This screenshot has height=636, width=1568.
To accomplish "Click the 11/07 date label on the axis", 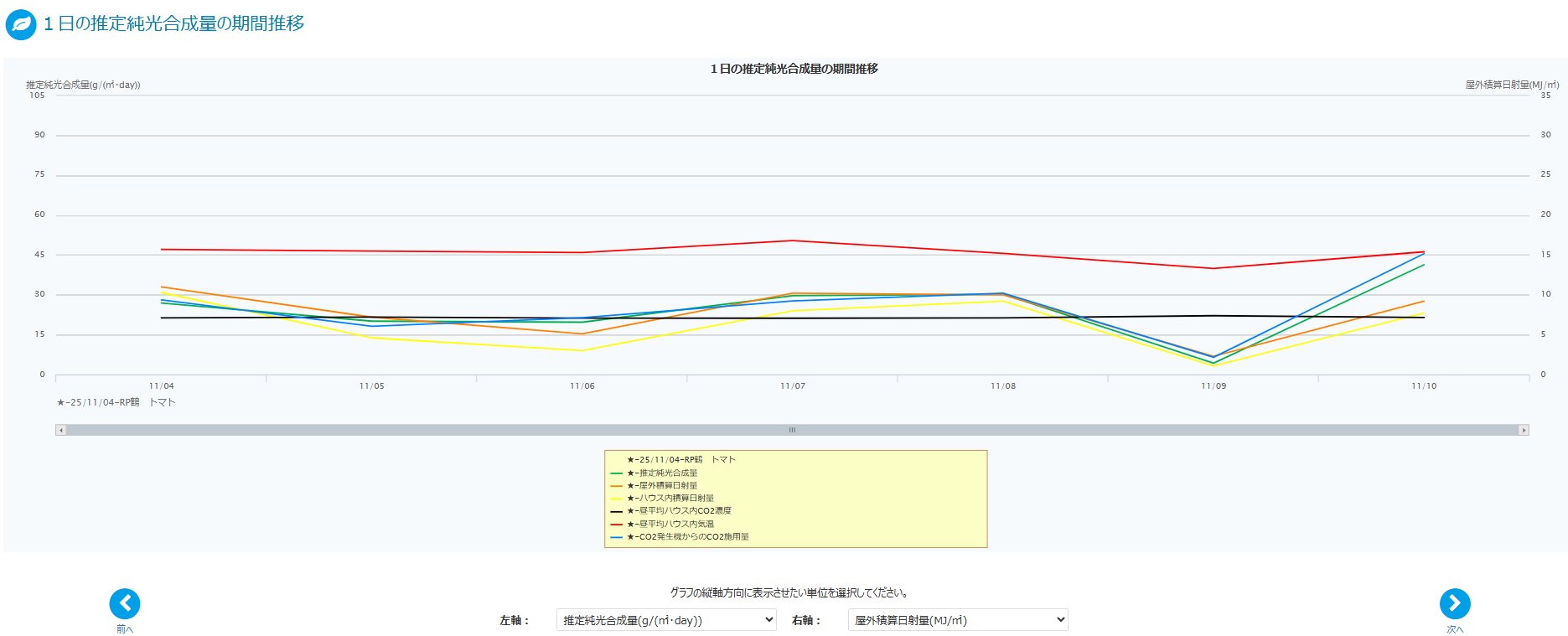I will click(793, 386).
